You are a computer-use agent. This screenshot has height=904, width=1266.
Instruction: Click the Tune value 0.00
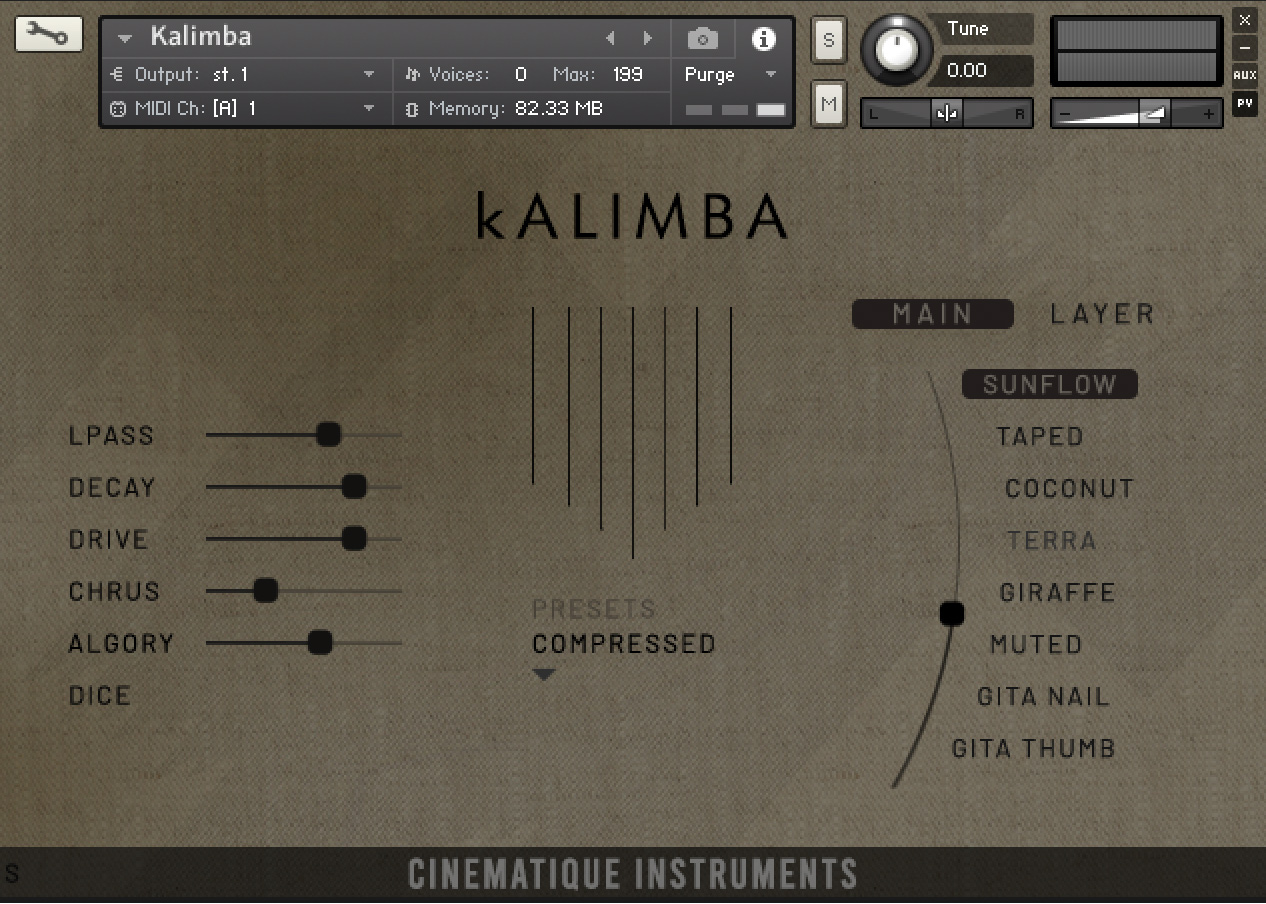(967, 71)
